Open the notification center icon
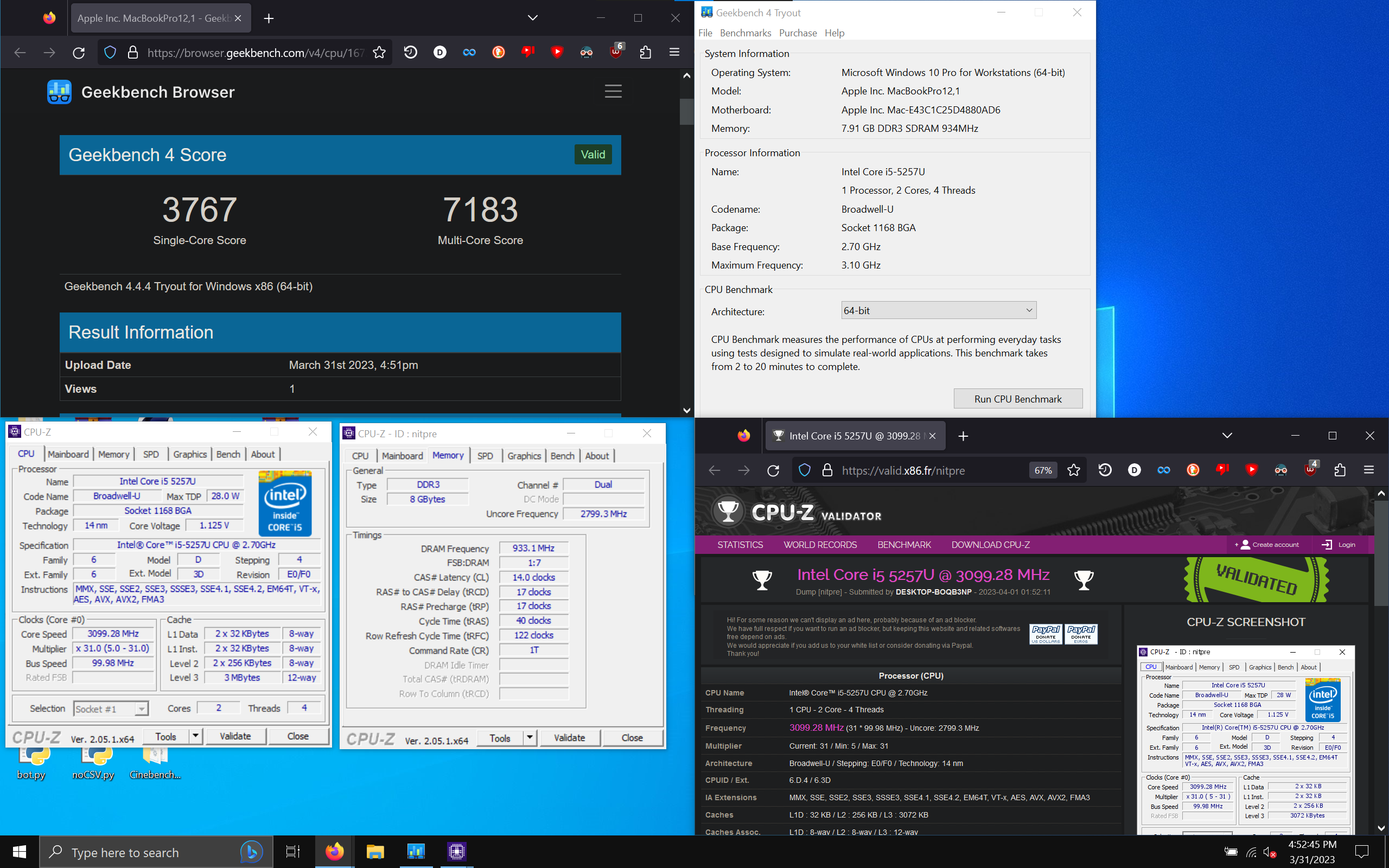 (1362, 852)
